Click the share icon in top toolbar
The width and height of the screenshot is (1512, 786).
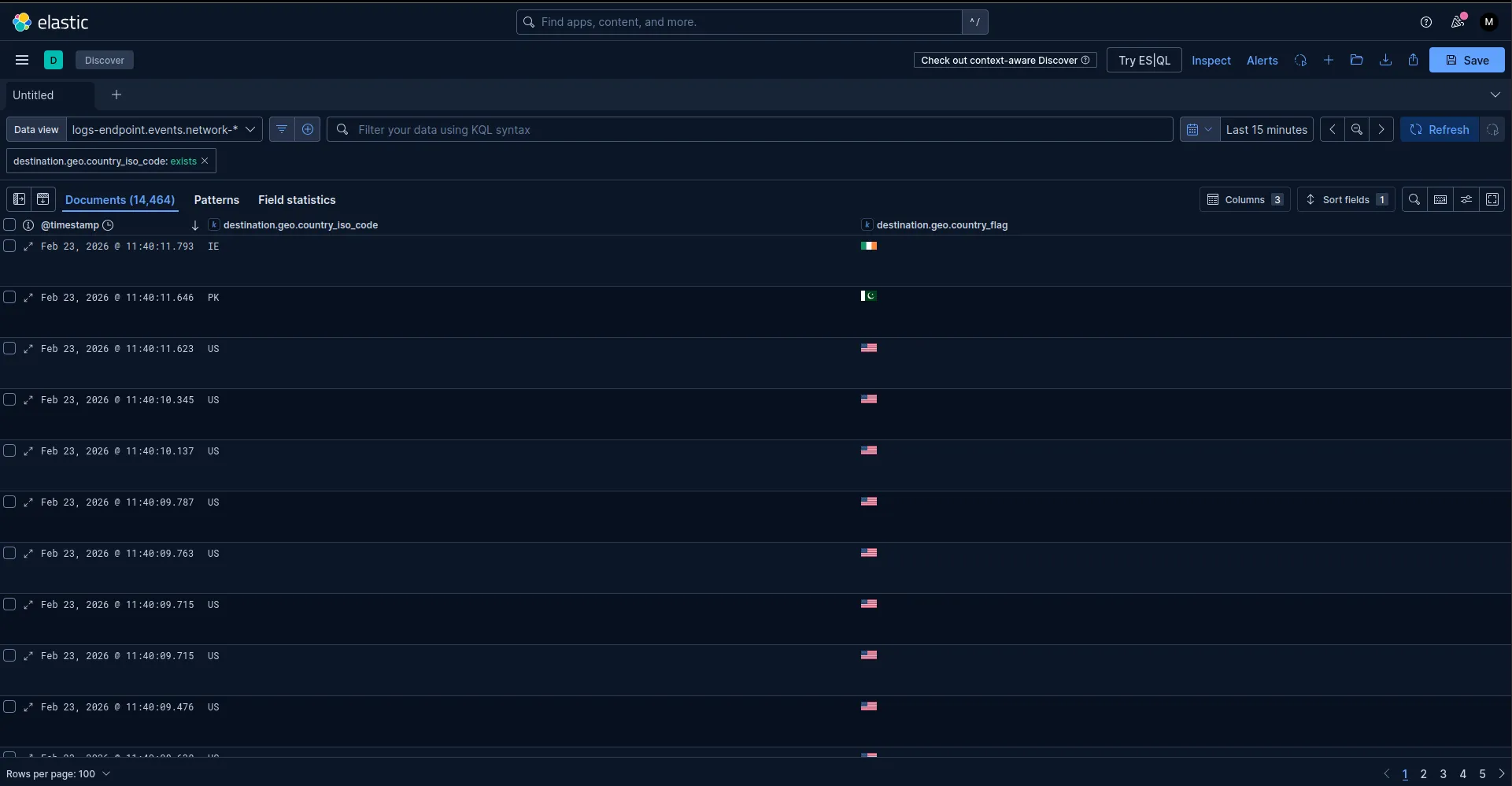pyautogui.click(x=1414, y=60)
